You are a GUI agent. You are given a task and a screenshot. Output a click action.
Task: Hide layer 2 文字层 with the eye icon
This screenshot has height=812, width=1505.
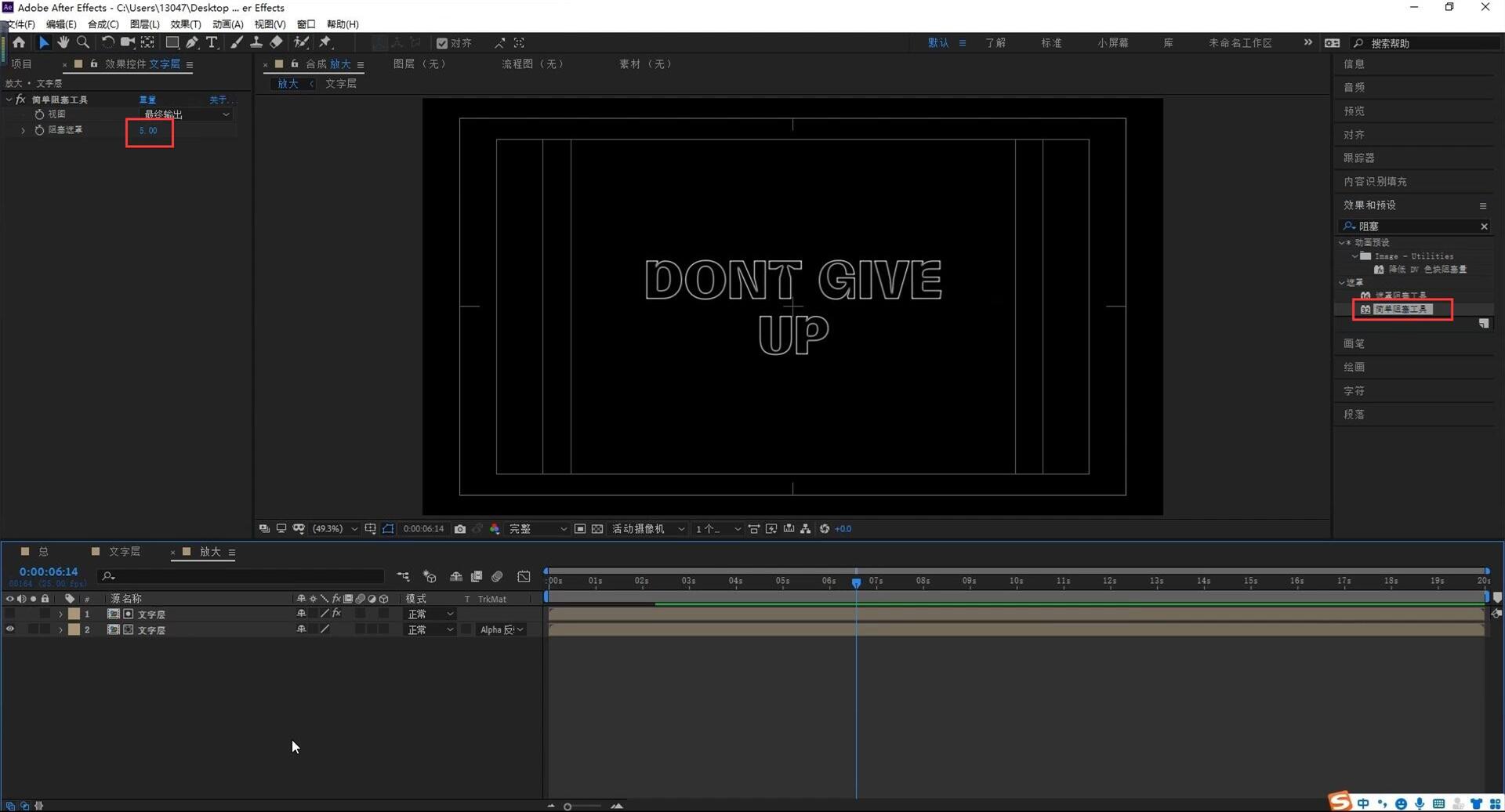[x=9, y=629]
